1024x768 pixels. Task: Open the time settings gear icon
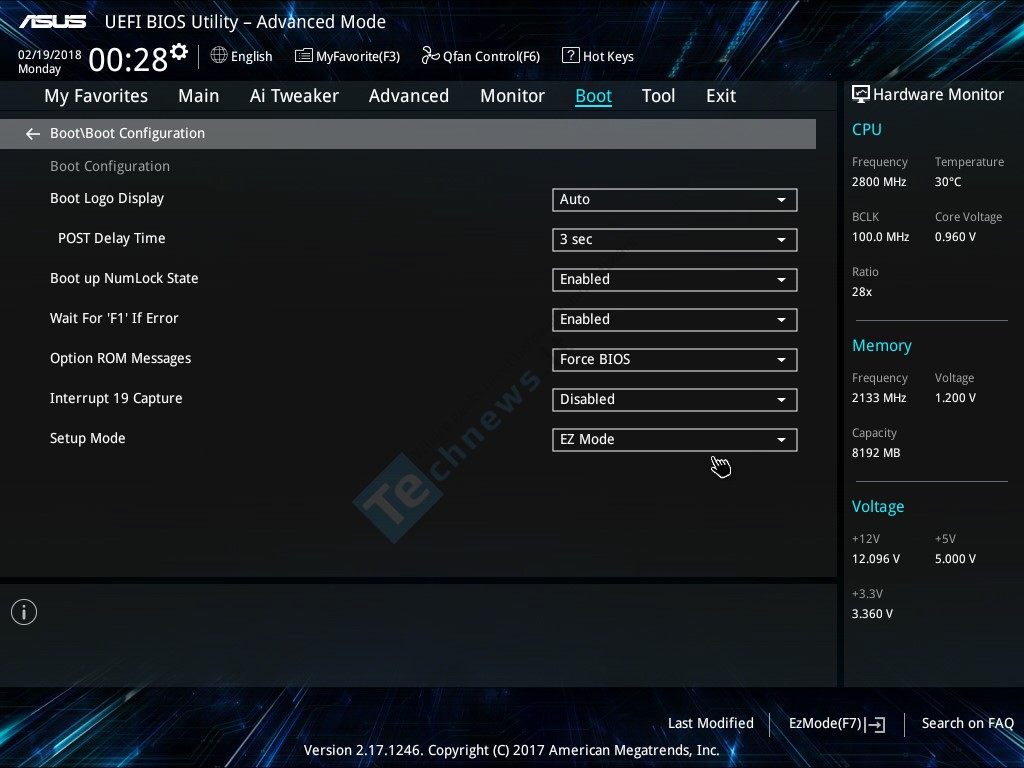179,51
